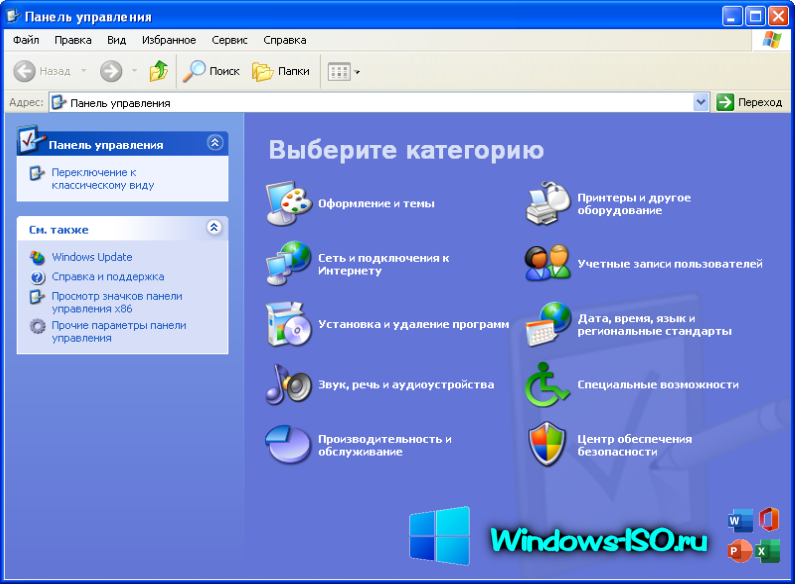Viewport: 795px width, 584px height.
Task: Click the Оформление и темы label
Action: coord(376,204)
